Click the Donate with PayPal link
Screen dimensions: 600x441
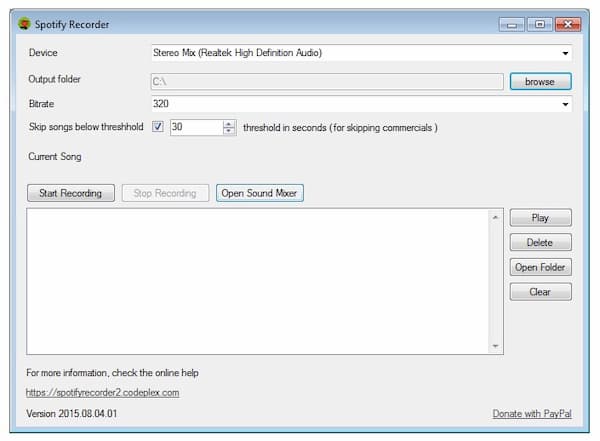point(532,414)
